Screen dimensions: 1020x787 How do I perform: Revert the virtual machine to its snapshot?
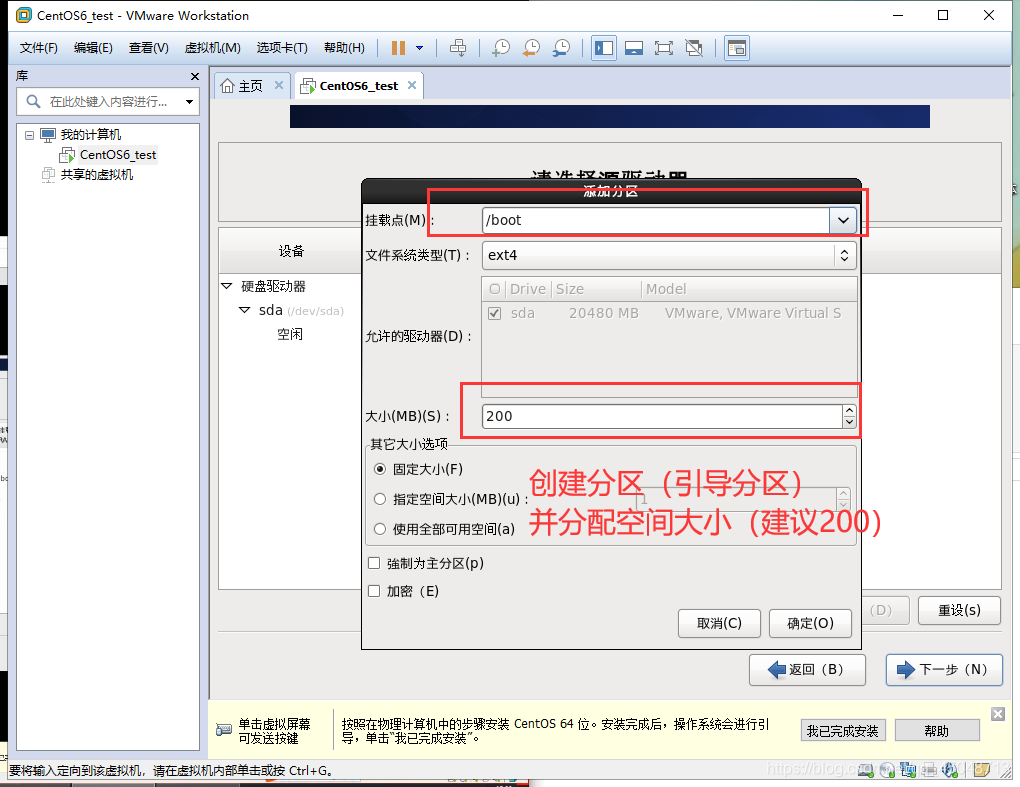coord(531,47)
